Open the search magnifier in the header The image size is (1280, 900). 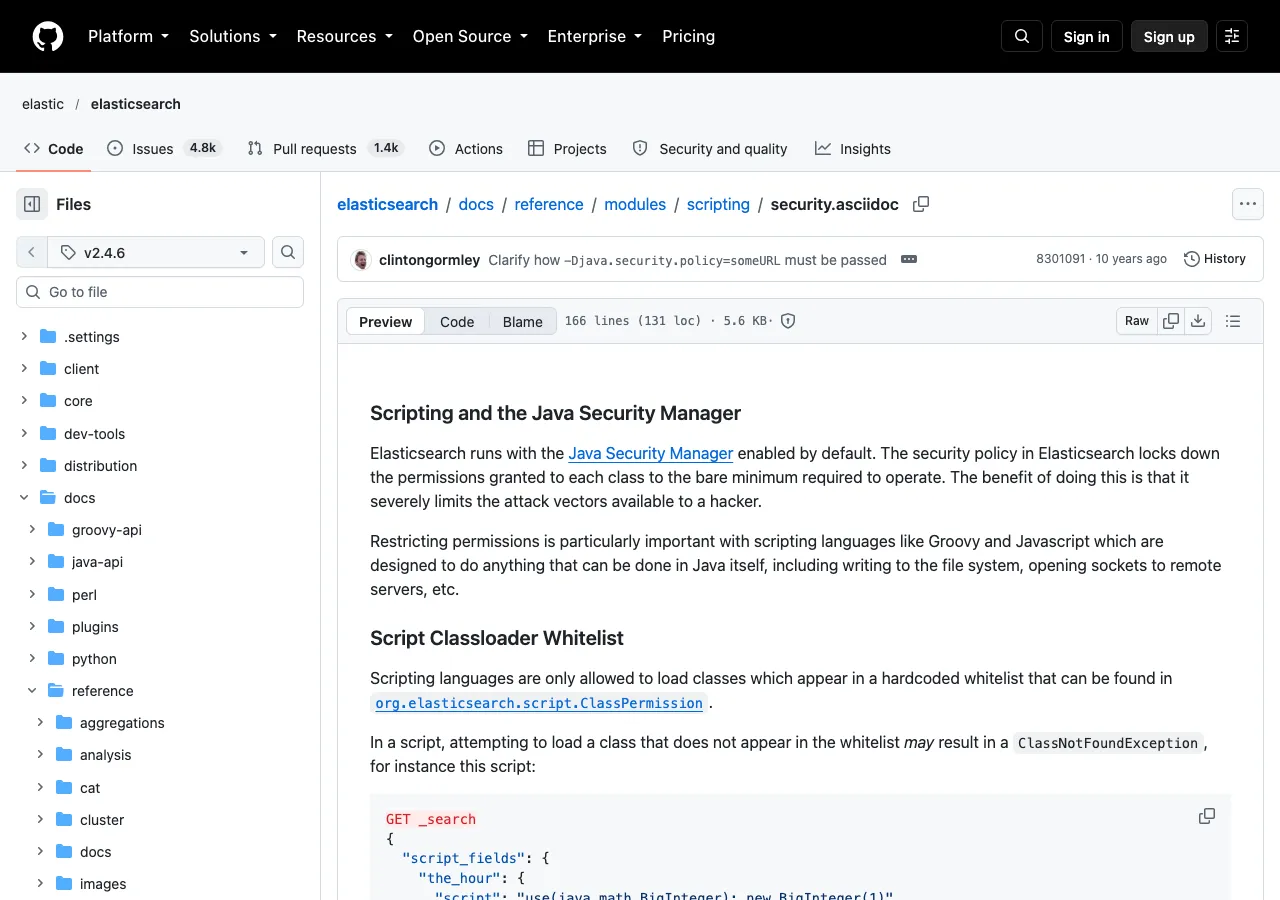(x=1022, y=36)
